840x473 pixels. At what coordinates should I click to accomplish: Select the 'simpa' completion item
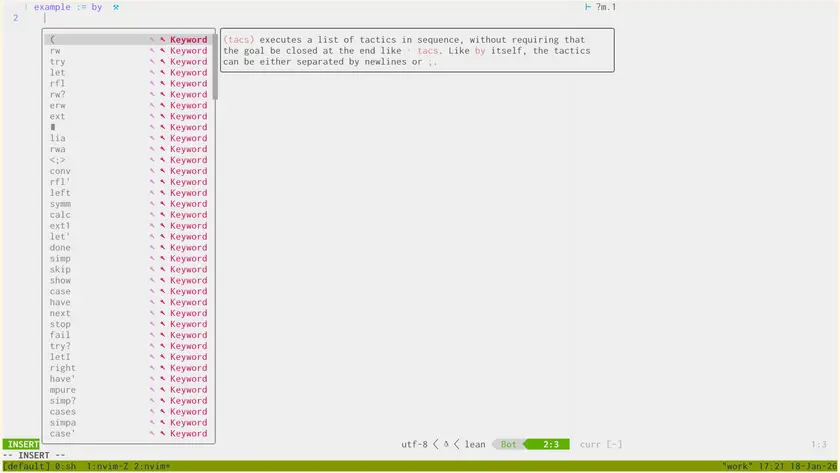pos(62,423)
